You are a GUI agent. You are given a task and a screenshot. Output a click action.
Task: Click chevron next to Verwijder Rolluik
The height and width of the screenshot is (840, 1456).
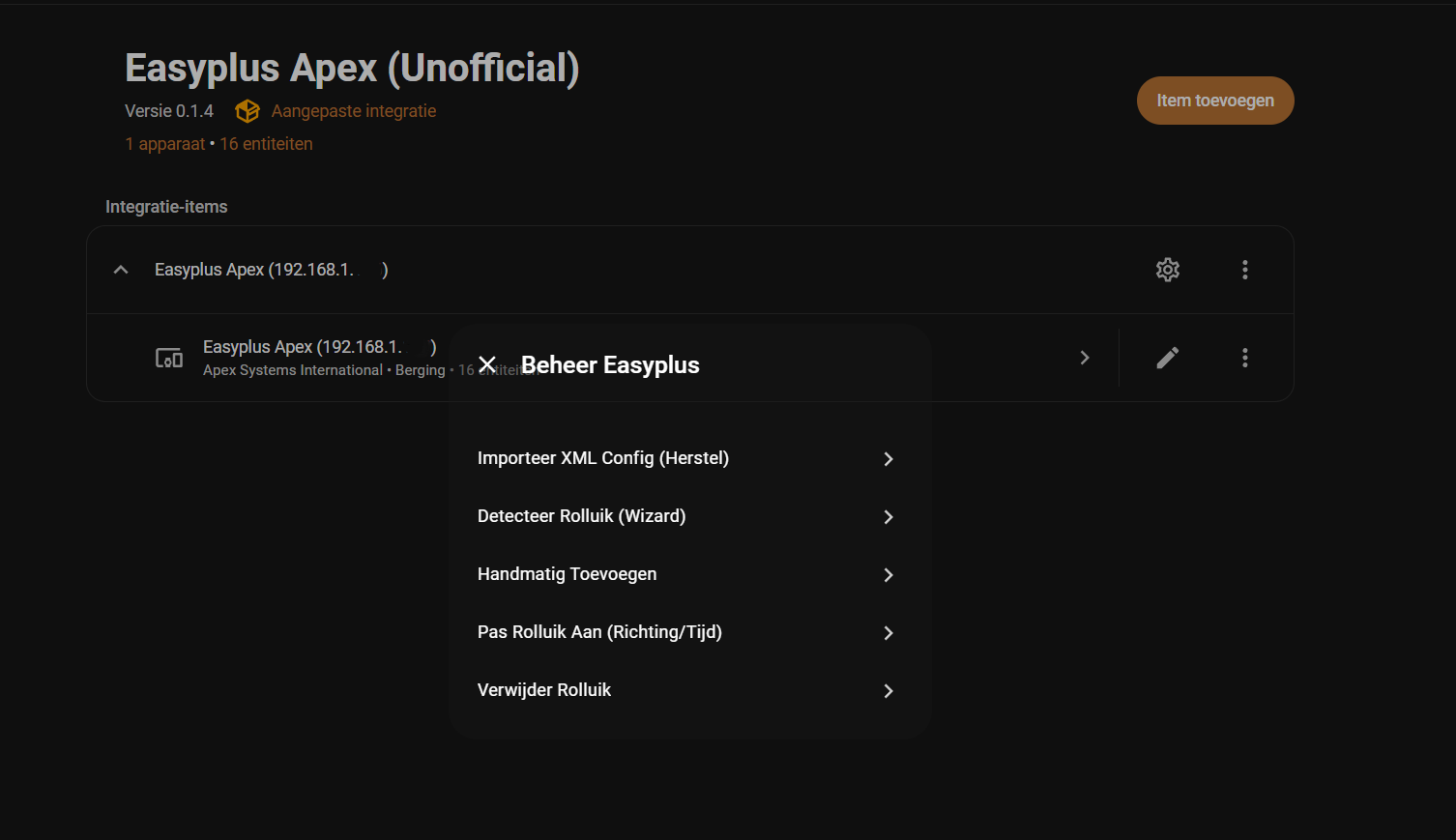[888, 691]
